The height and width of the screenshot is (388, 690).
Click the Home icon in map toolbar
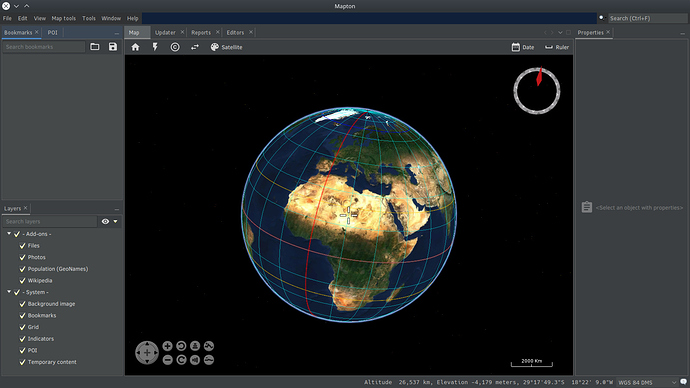pos(135,47)
